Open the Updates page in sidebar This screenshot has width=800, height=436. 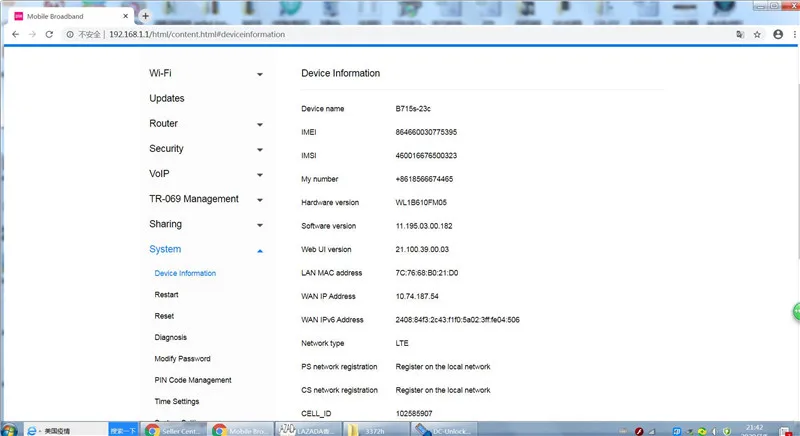tap(167, 99)
